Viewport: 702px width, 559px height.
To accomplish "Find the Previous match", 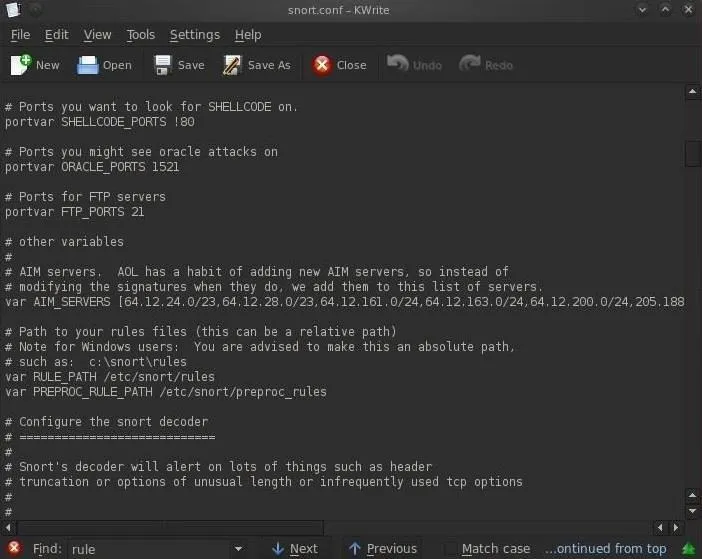I will [383, 549].
